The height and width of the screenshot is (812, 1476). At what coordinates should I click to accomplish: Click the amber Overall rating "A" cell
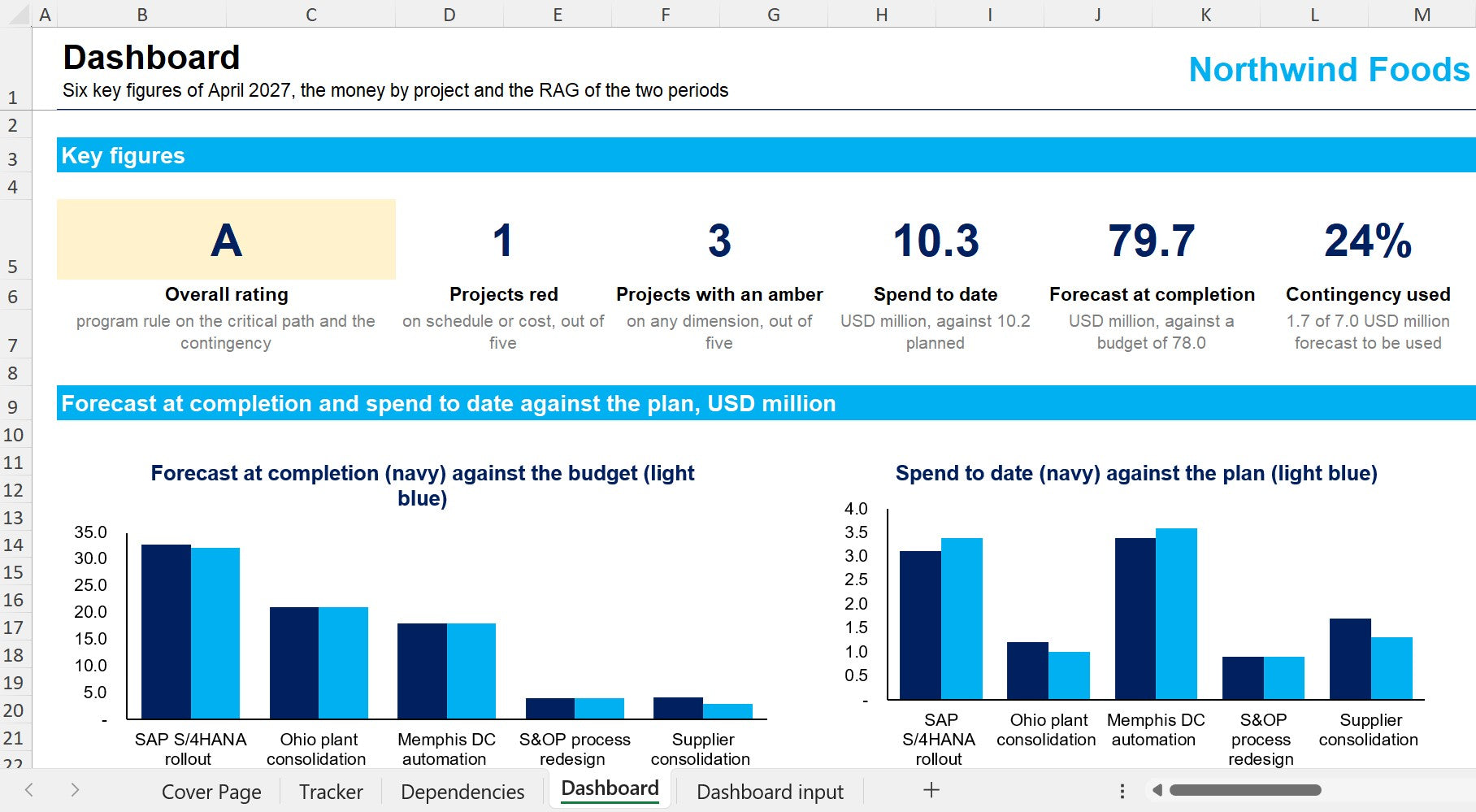click(226, 240)
